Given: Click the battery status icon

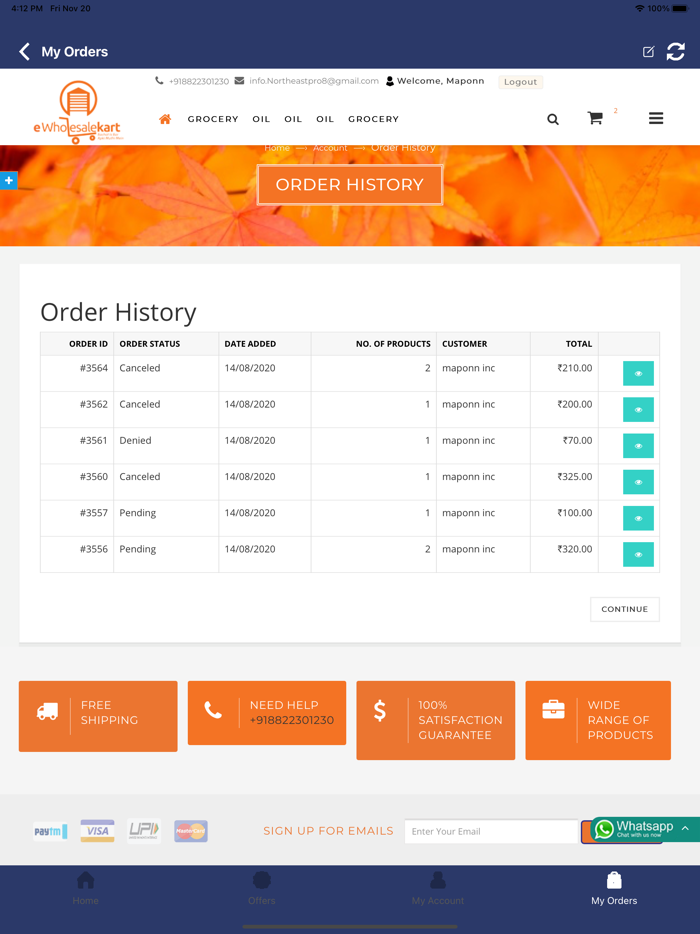Looking at the screenshot, I should point(680,8).
